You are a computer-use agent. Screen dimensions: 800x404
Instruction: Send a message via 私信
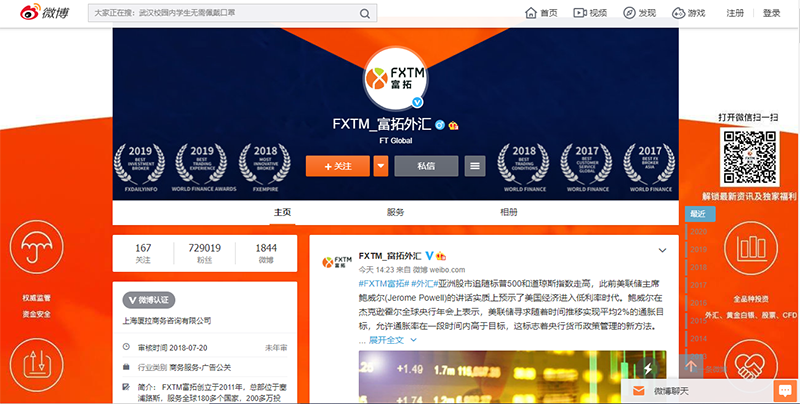(x=426, y=166)
